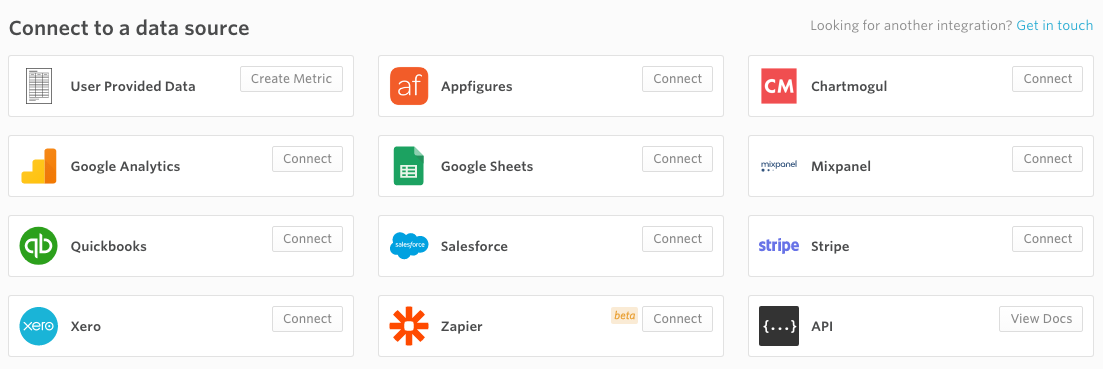
Task: Click the blue Salesforce cloud icon
Action: tap(409, 246)
